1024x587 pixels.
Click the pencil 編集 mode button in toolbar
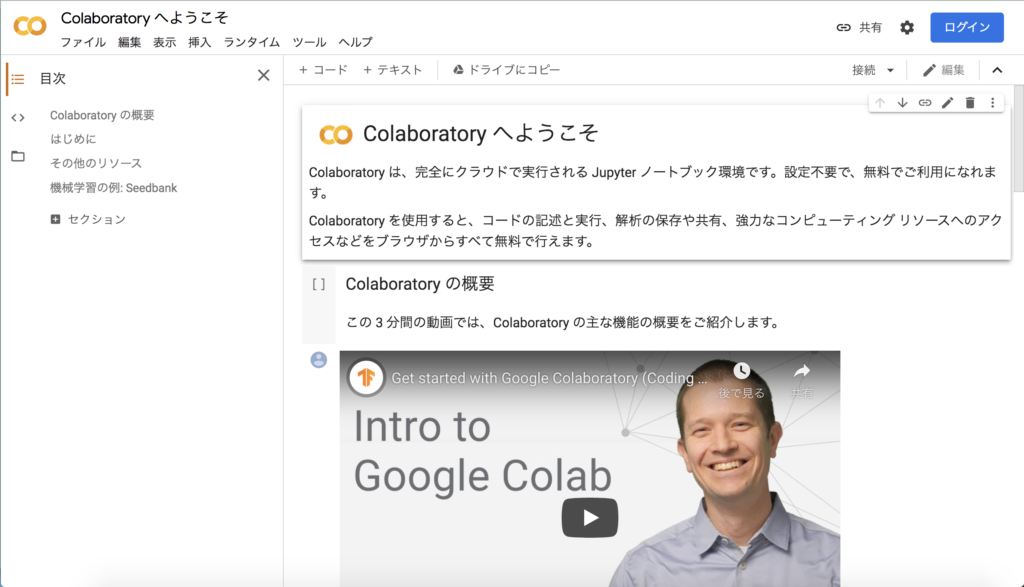click(944, 70)
